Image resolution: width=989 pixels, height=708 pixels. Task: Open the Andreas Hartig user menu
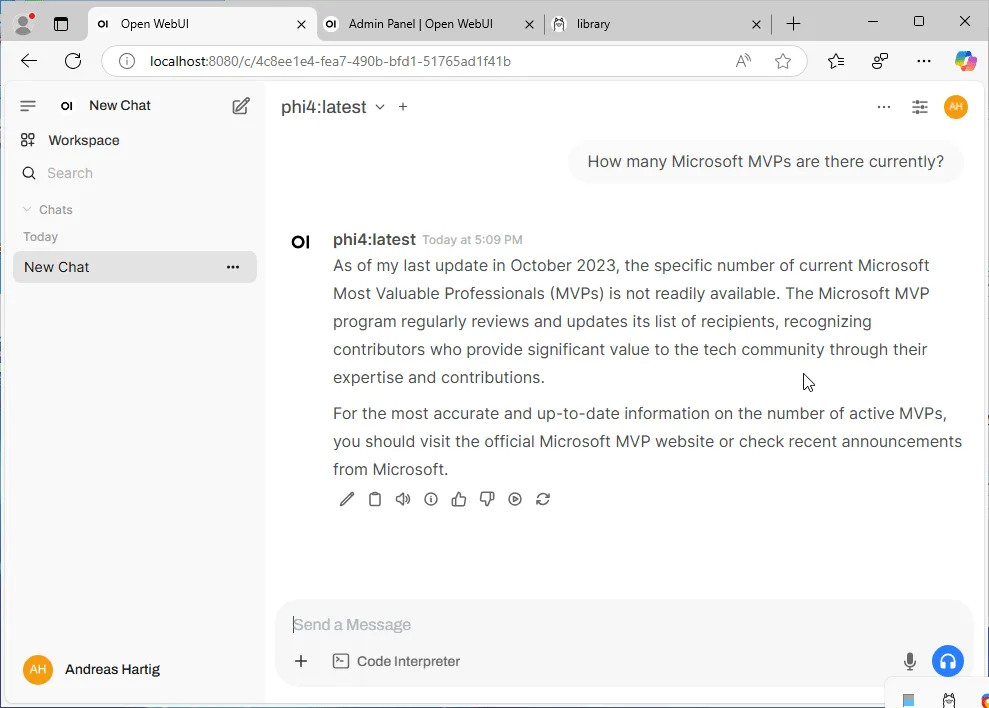(x=92, y=670)
